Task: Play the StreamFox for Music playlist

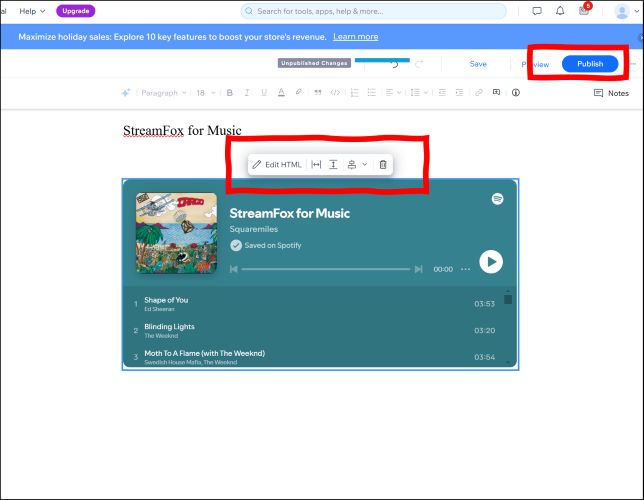Action: pyautogui.click(x=491, y=262)
